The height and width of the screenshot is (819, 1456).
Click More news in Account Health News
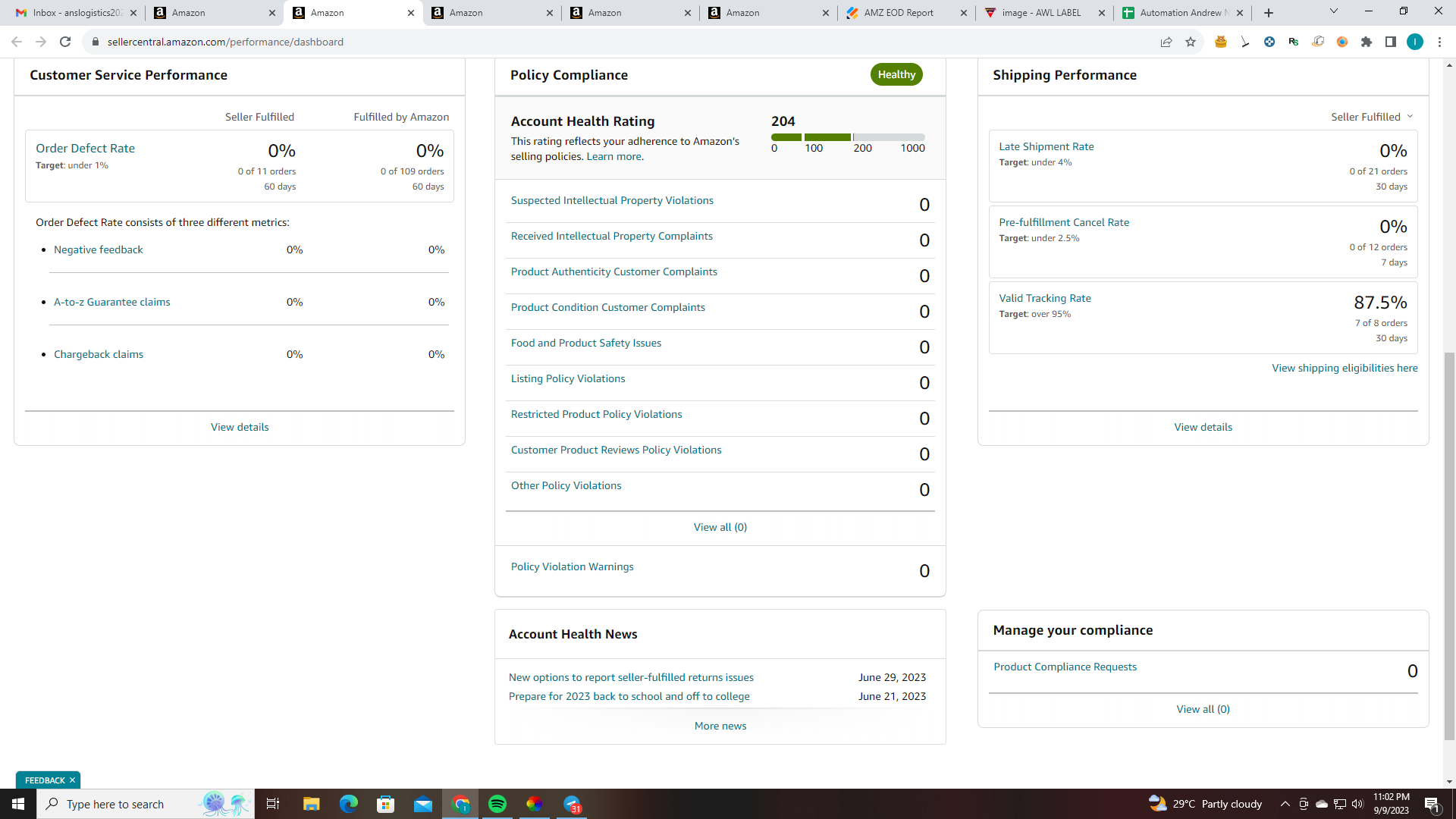point(720,726)
